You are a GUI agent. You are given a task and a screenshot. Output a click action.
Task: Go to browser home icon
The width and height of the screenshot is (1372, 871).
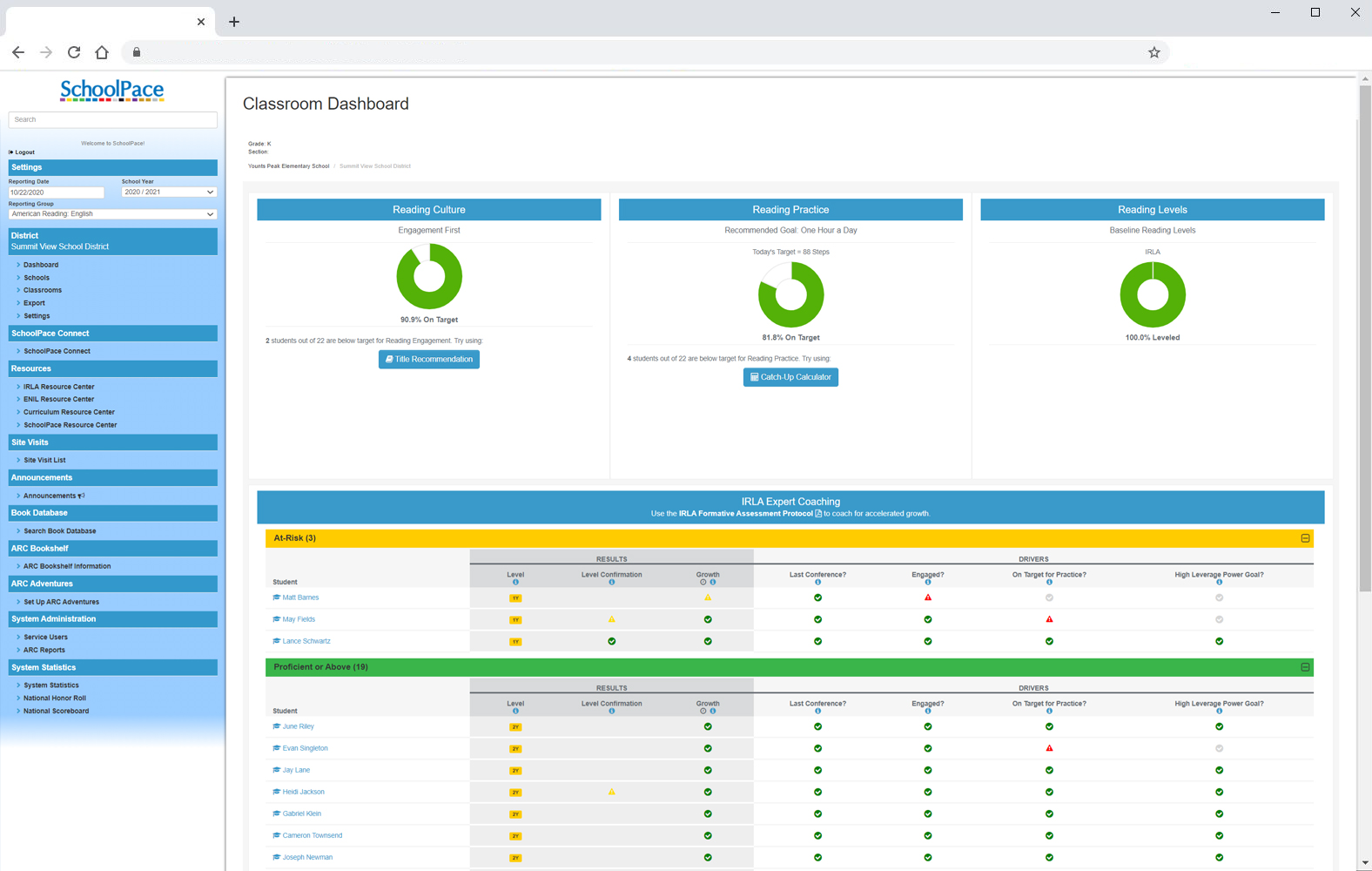pyautogui.click(x=102, y=52)
